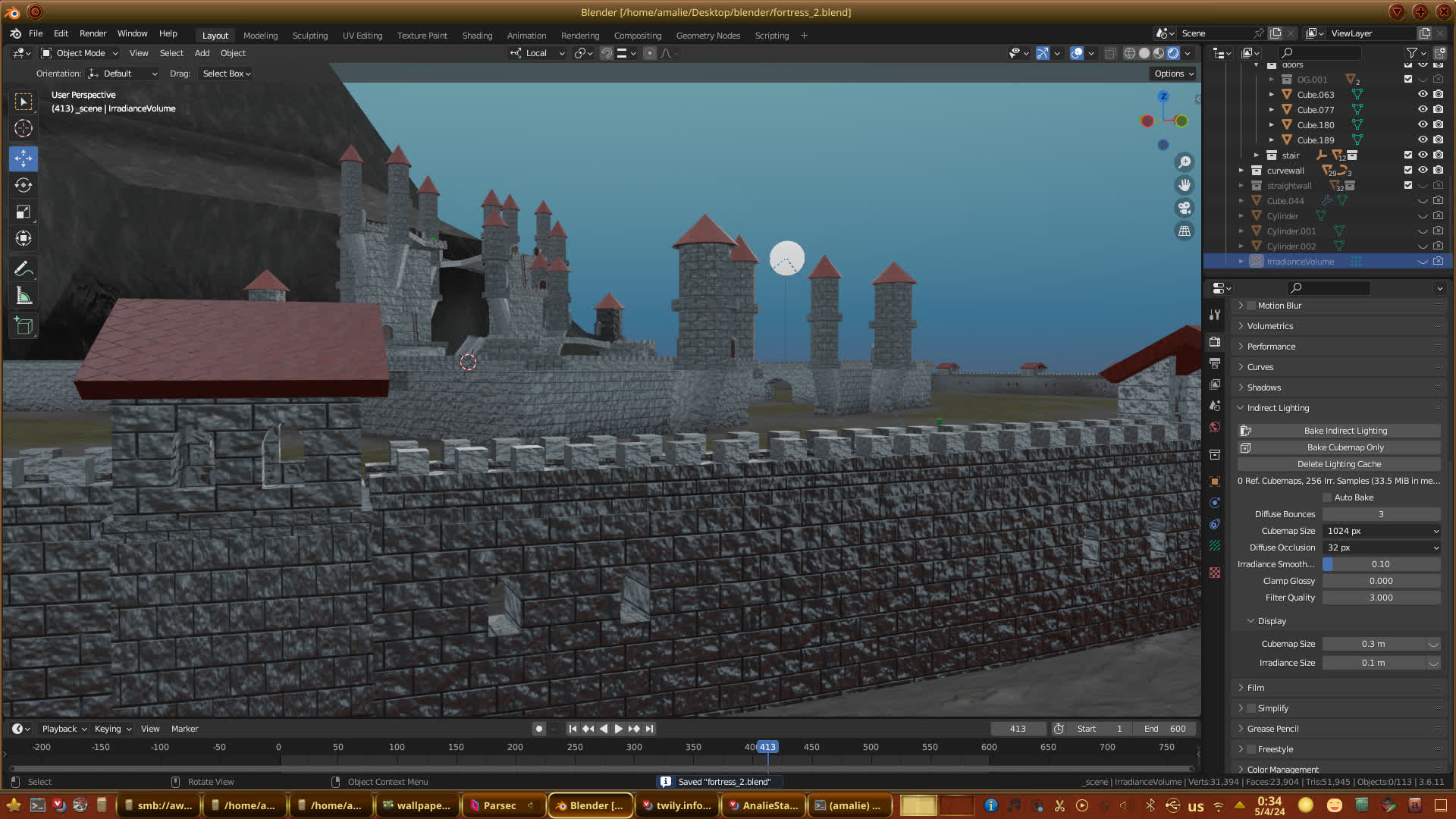Select the Annotate tool
The image size is (1456, 819).
tap(24, 269)
